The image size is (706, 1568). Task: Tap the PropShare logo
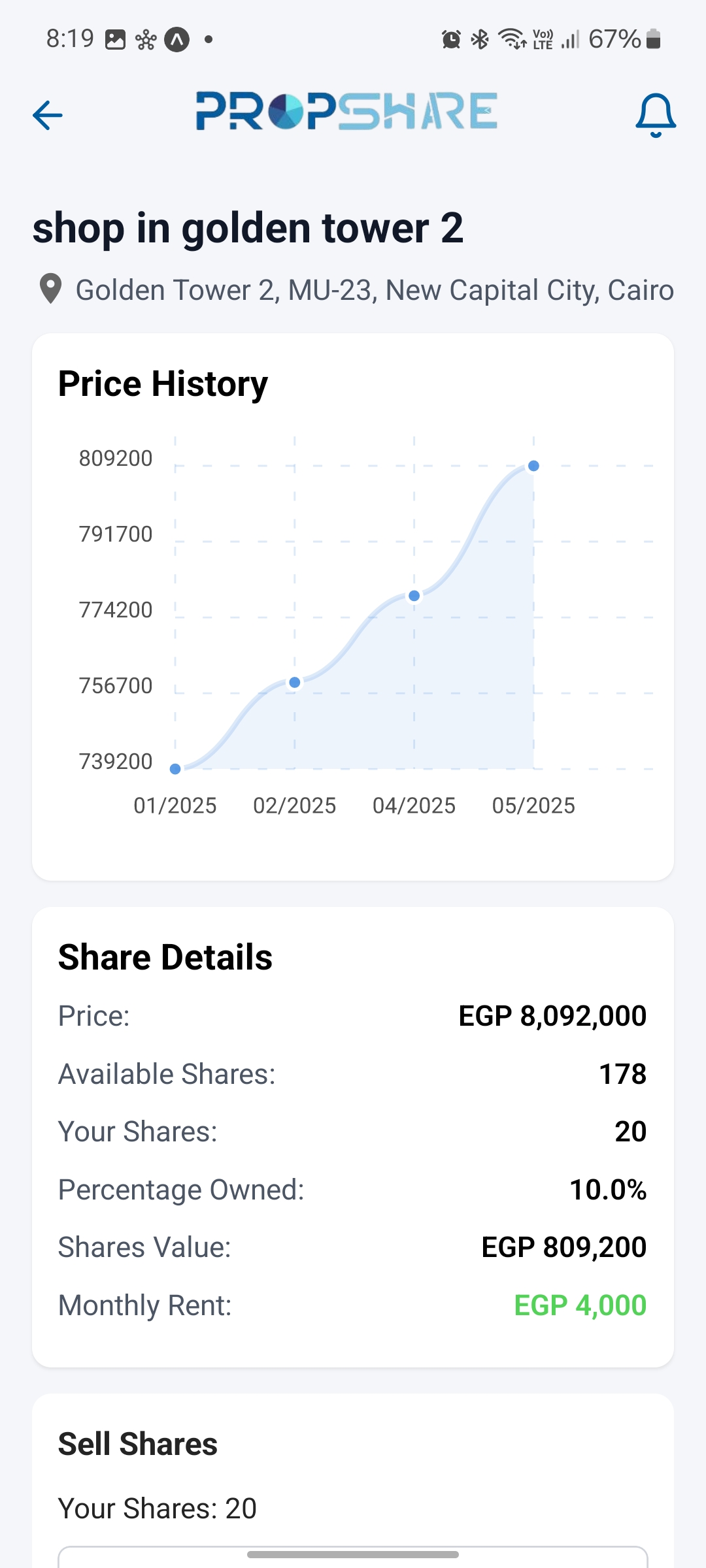[346, 111]
